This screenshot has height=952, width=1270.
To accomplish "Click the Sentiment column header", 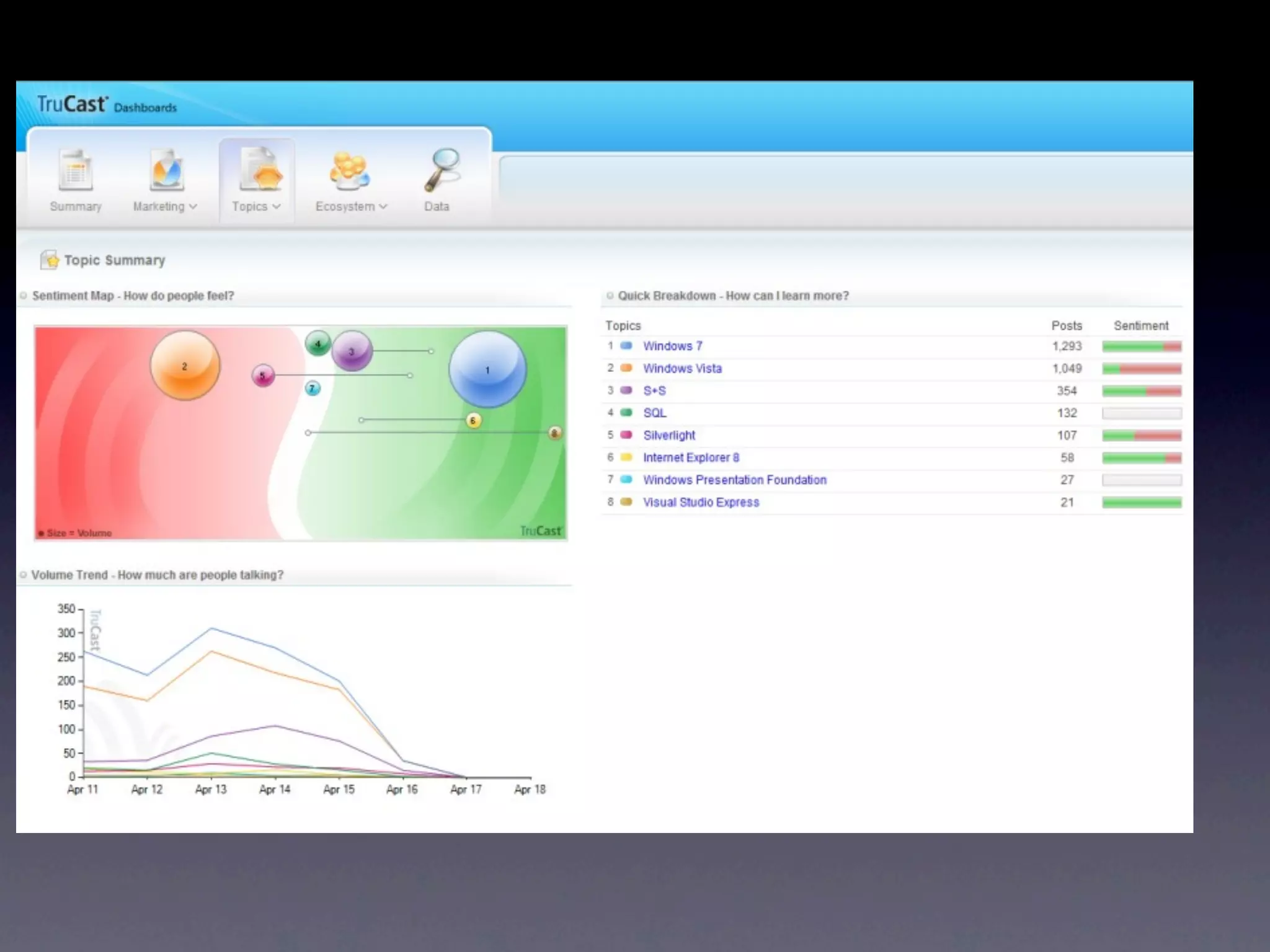I will click(1140, 325).
